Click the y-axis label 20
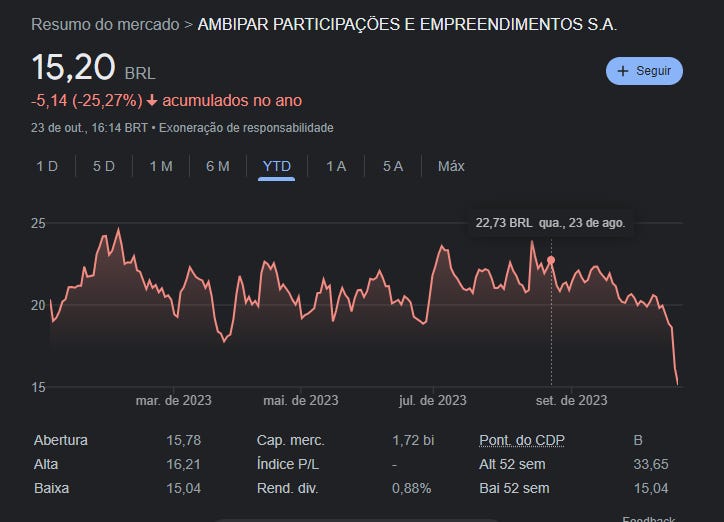 tap(38, 305)
